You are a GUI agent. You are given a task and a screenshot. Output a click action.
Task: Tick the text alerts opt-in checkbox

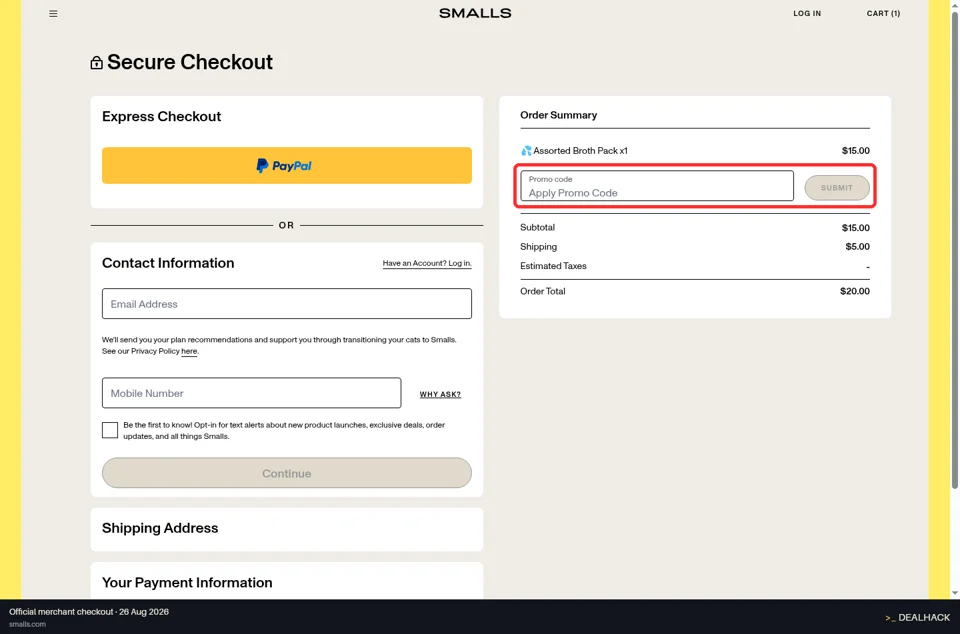[110, 430]
